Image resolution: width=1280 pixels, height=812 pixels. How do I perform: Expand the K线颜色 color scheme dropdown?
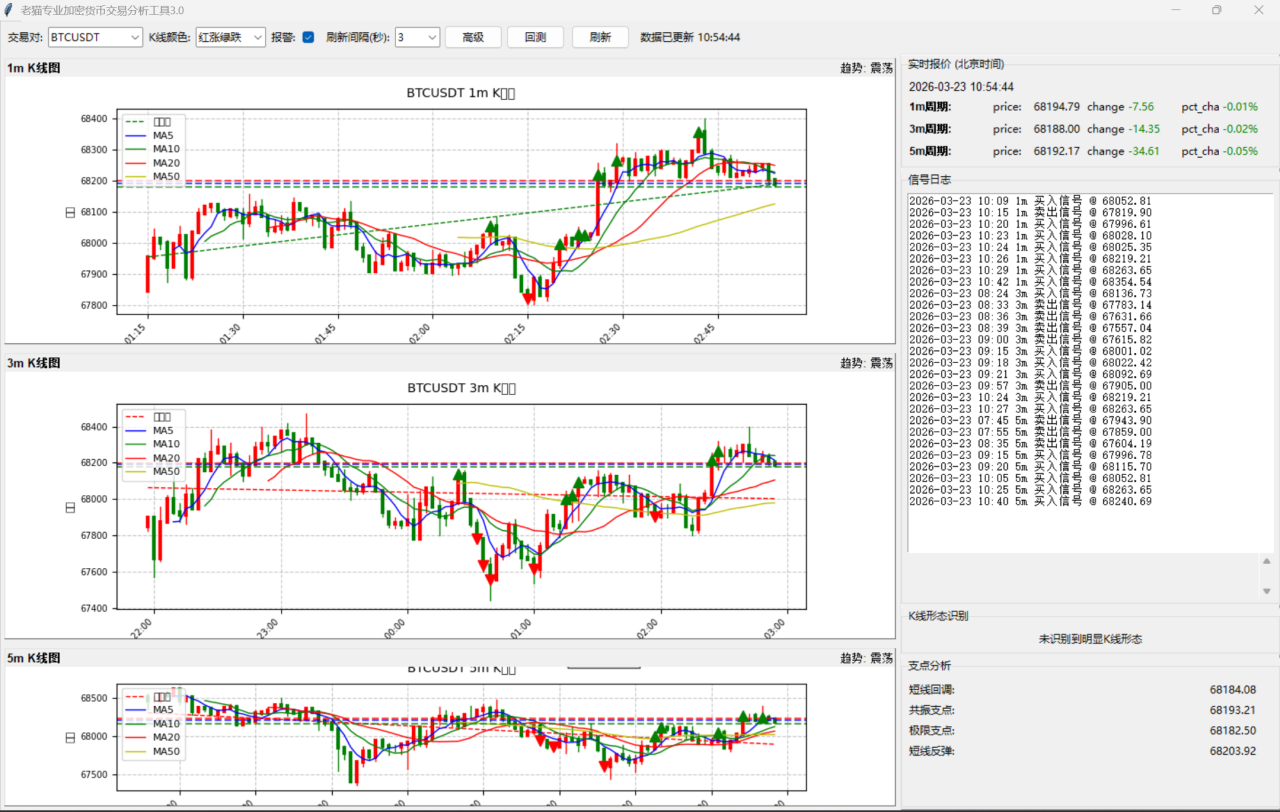[231, 37]
